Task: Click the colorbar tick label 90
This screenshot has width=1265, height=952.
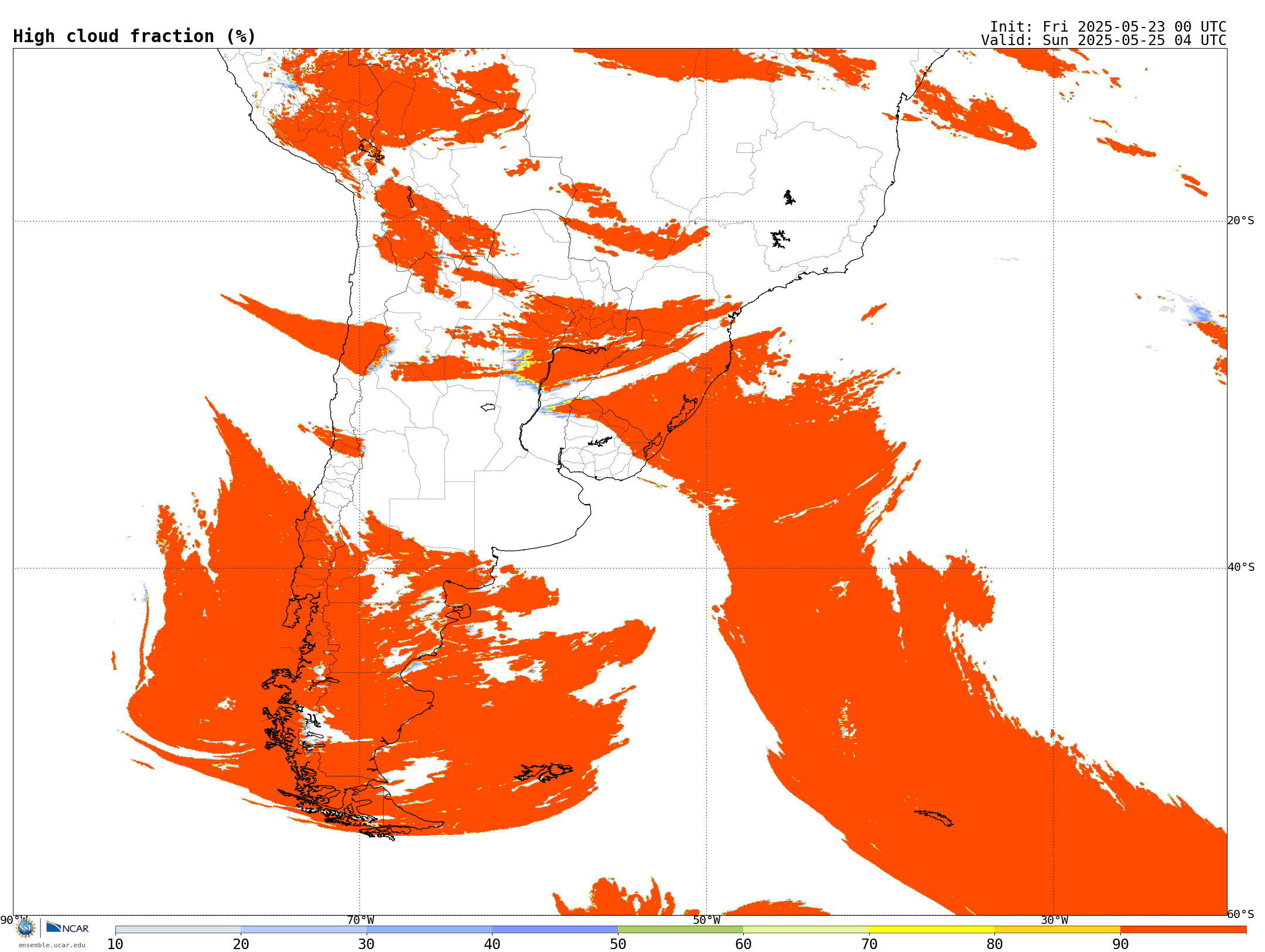Action: 1120,944
